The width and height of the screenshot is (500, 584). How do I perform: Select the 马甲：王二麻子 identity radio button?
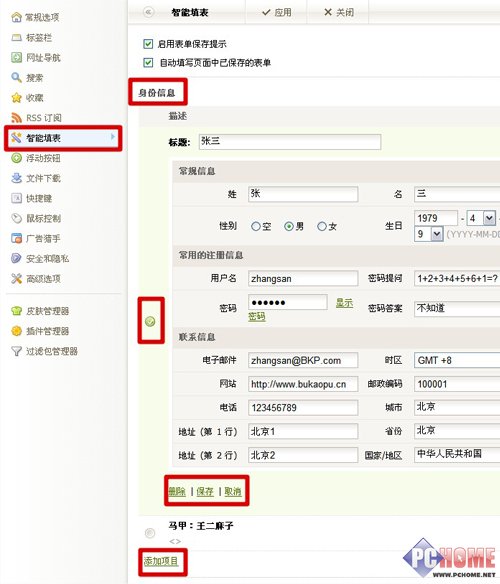[x=150, y=533]
